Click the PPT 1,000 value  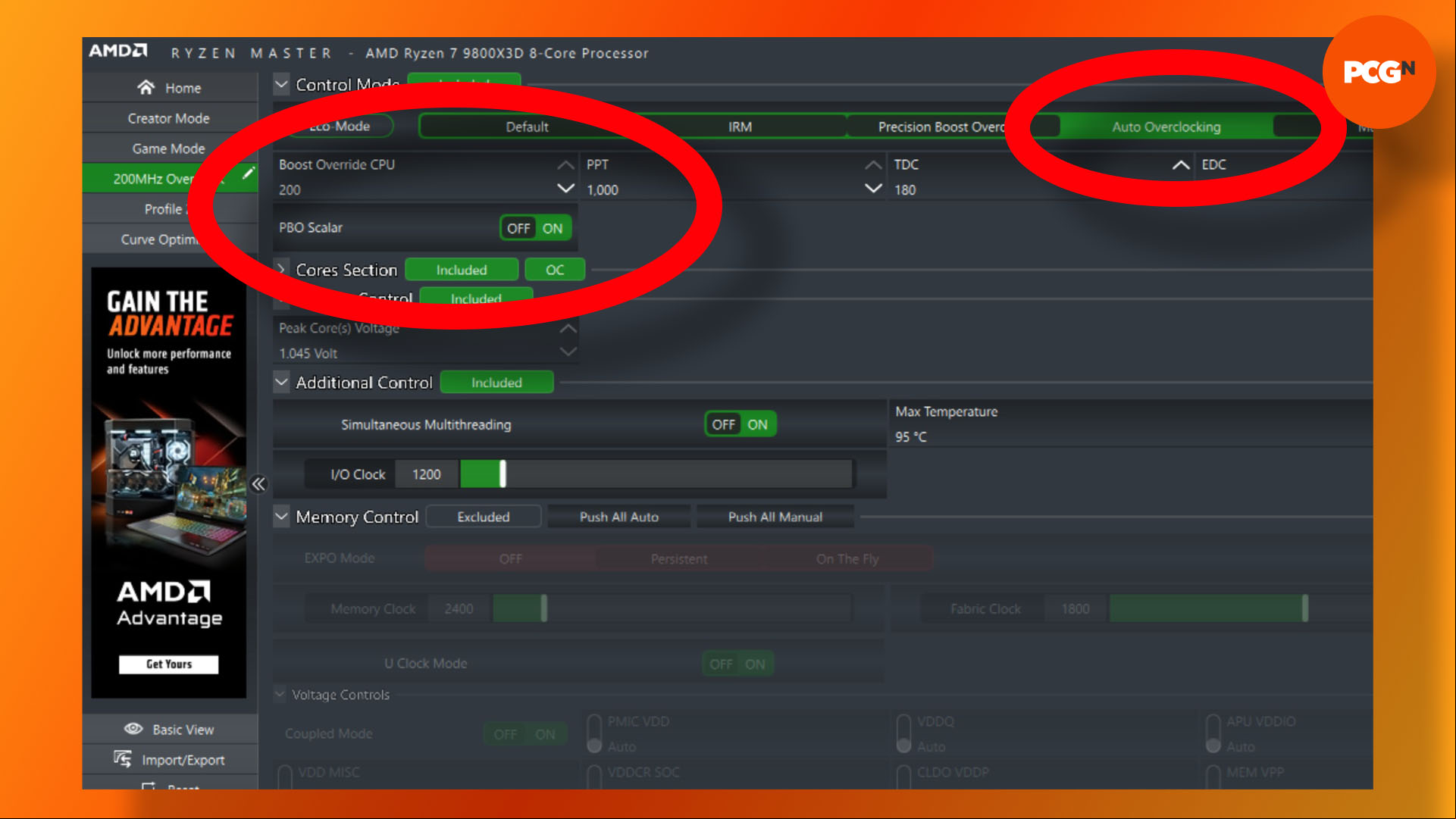point(603,190)
